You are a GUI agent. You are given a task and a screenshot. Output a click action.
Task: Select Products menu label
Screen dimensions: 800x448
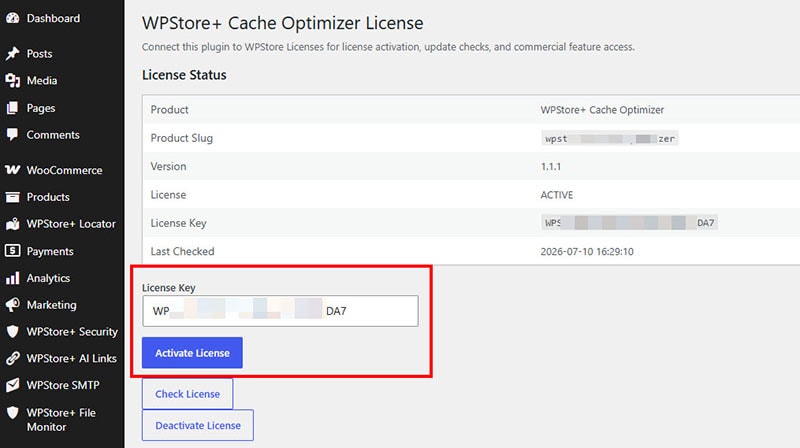(x=48, y=197)
